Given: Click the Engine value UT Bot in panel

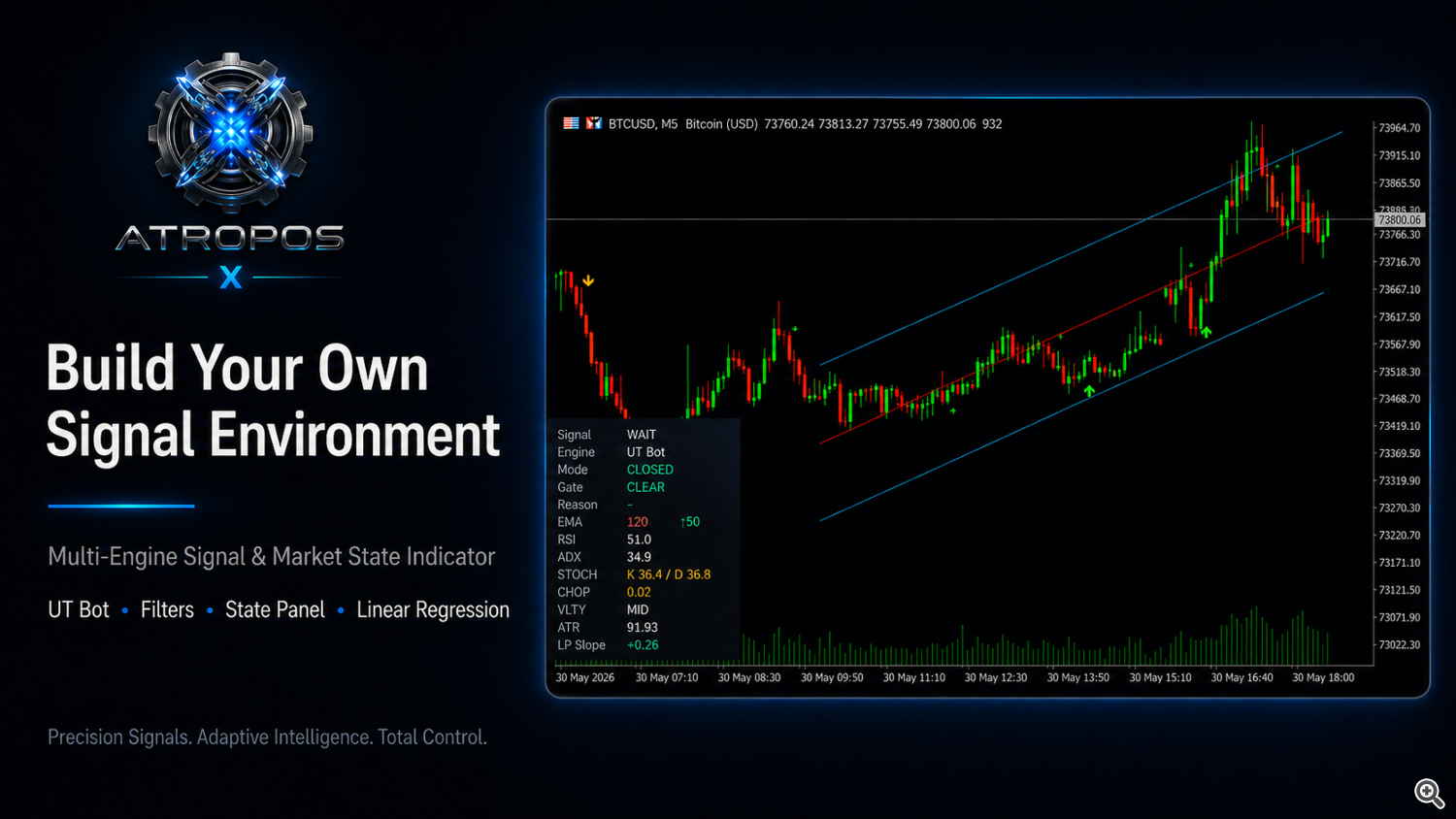Looking at the screenshot, I should click(x=645, y=452).
